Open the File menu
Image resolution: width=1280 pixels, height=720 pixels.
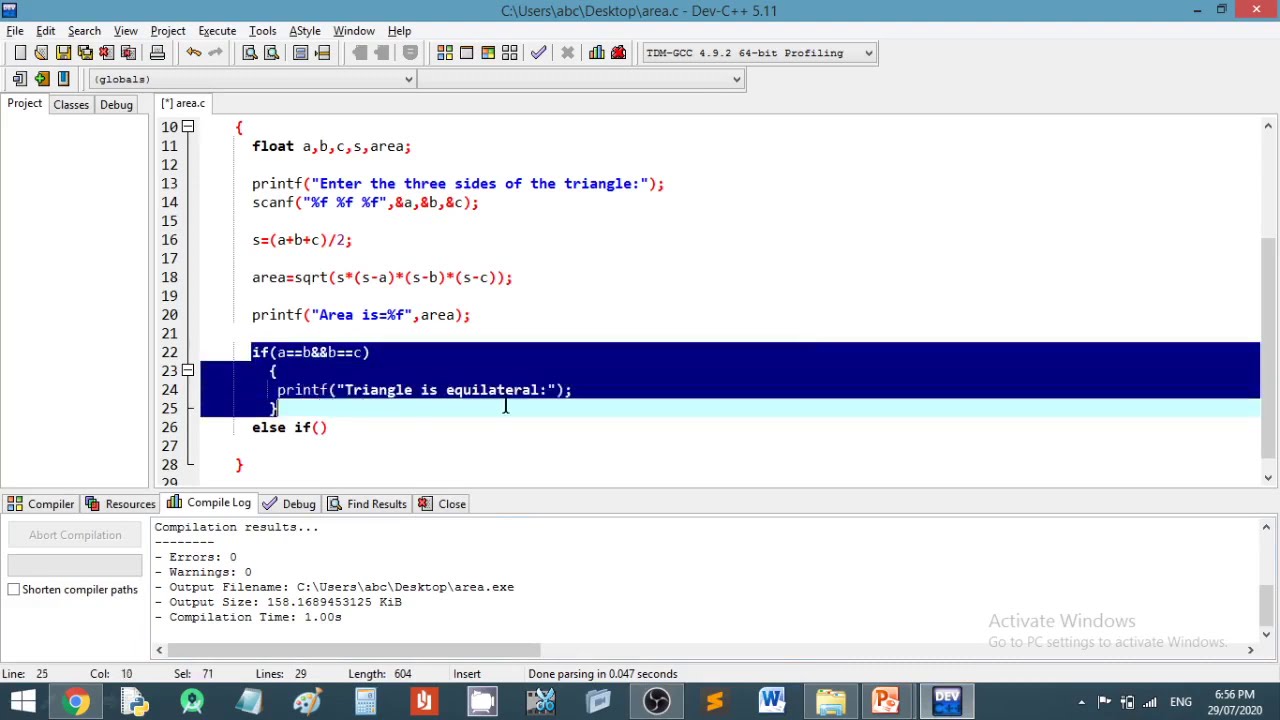point(15,31)
